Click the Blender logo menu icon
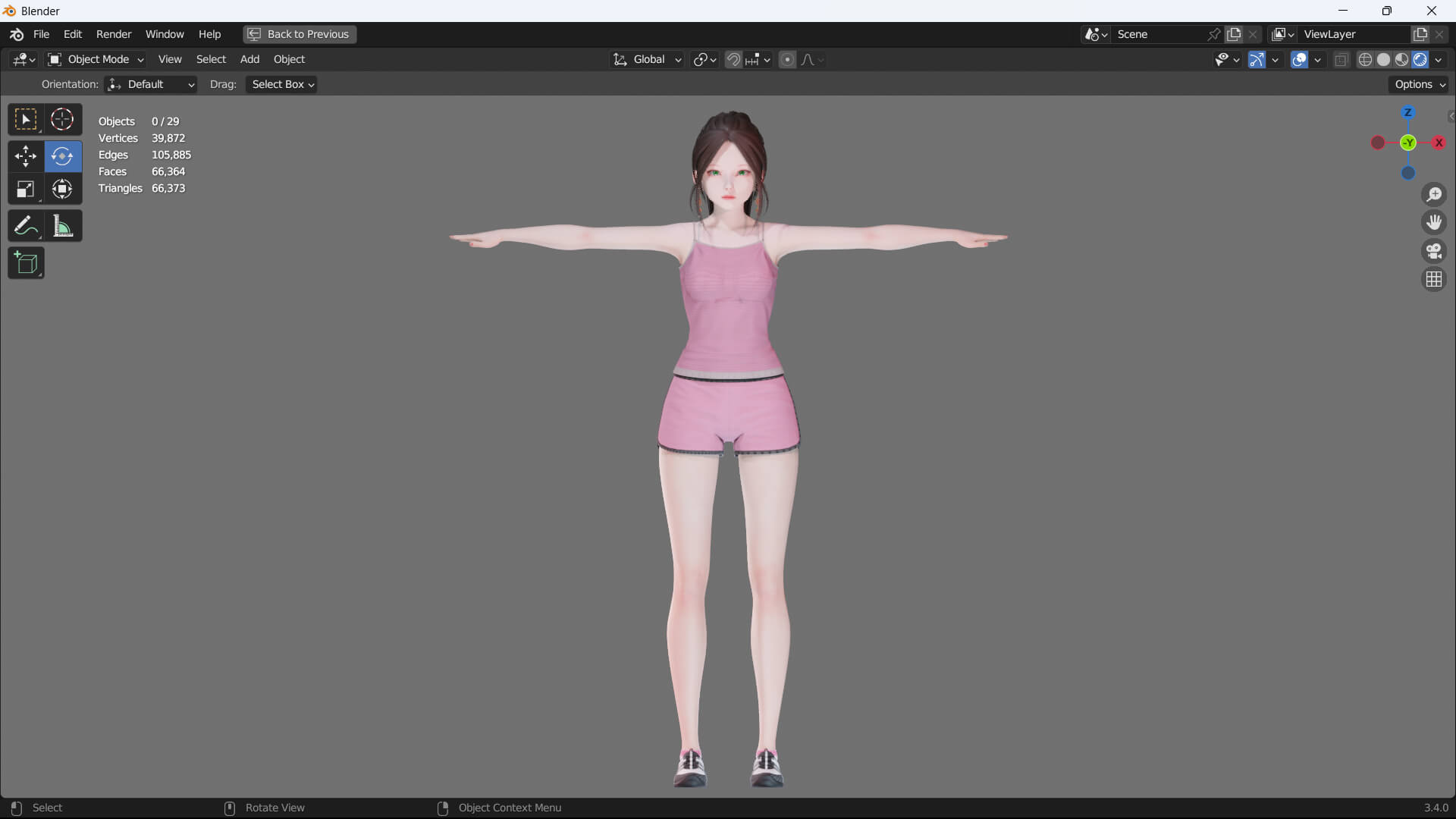Screen dimensions: 1456x819 click(17, 34)
